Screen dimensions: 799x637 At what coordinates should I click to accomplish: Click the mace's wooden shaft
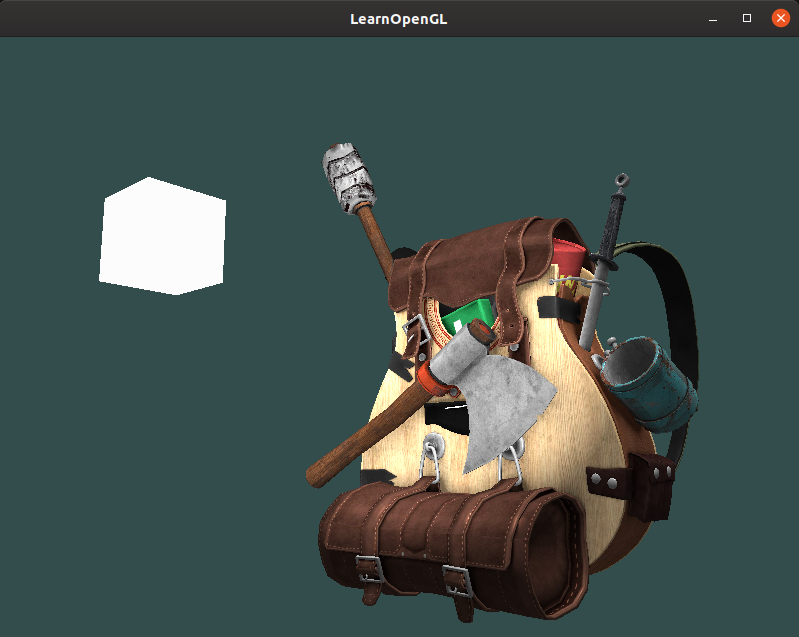click(x=377, y=243)
